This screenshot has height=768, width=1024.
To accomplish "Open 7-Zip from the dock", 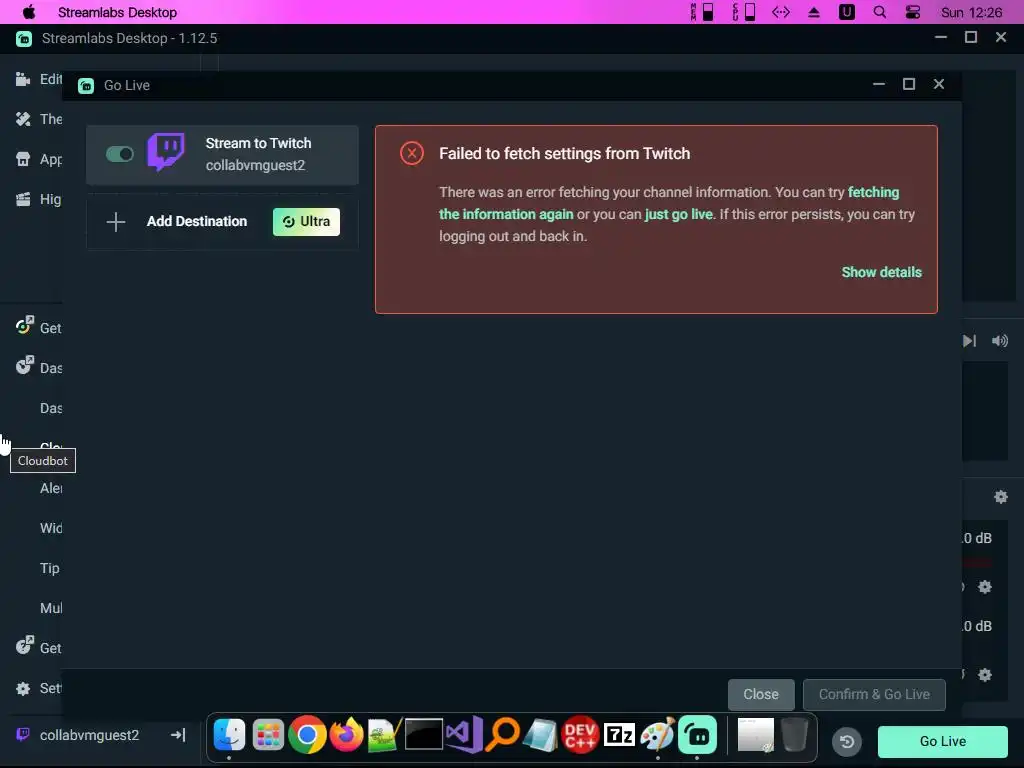I will coord(619,735).
